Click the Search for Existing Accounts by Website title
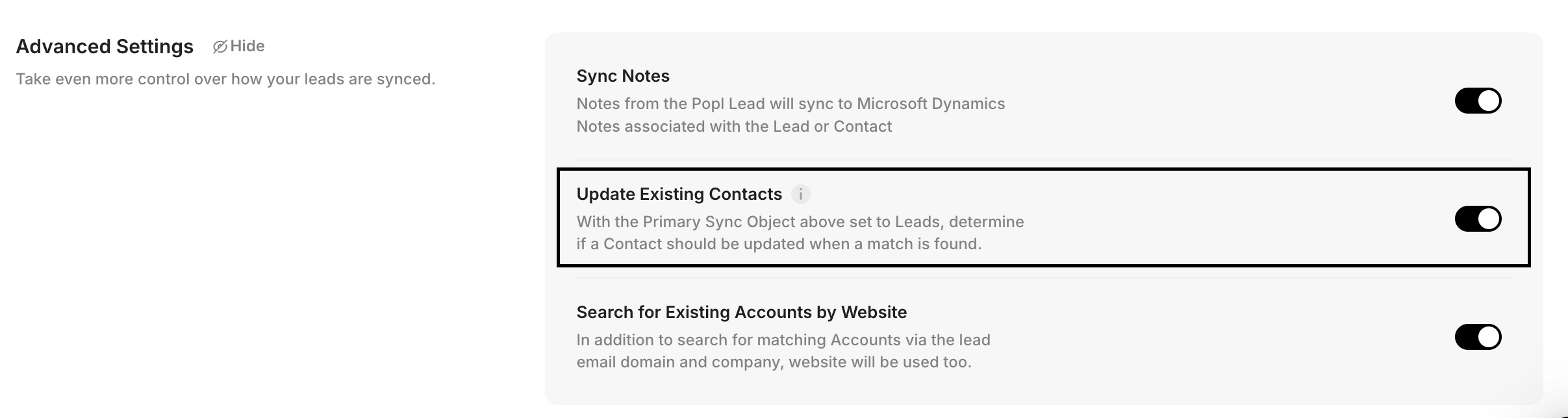This screenshot has width=1568, height=418. (741, 312)
